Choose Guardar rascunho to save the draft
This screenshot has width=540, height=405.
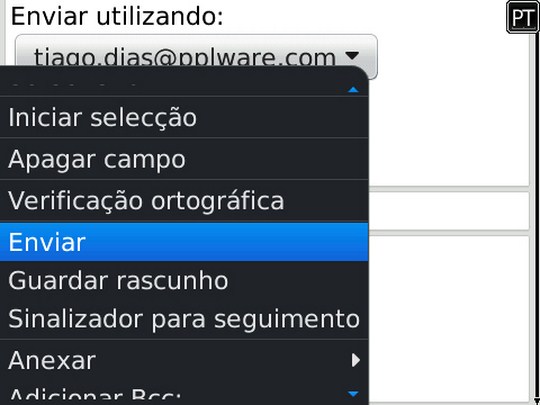pyautogui.click(x=184, y=280)
